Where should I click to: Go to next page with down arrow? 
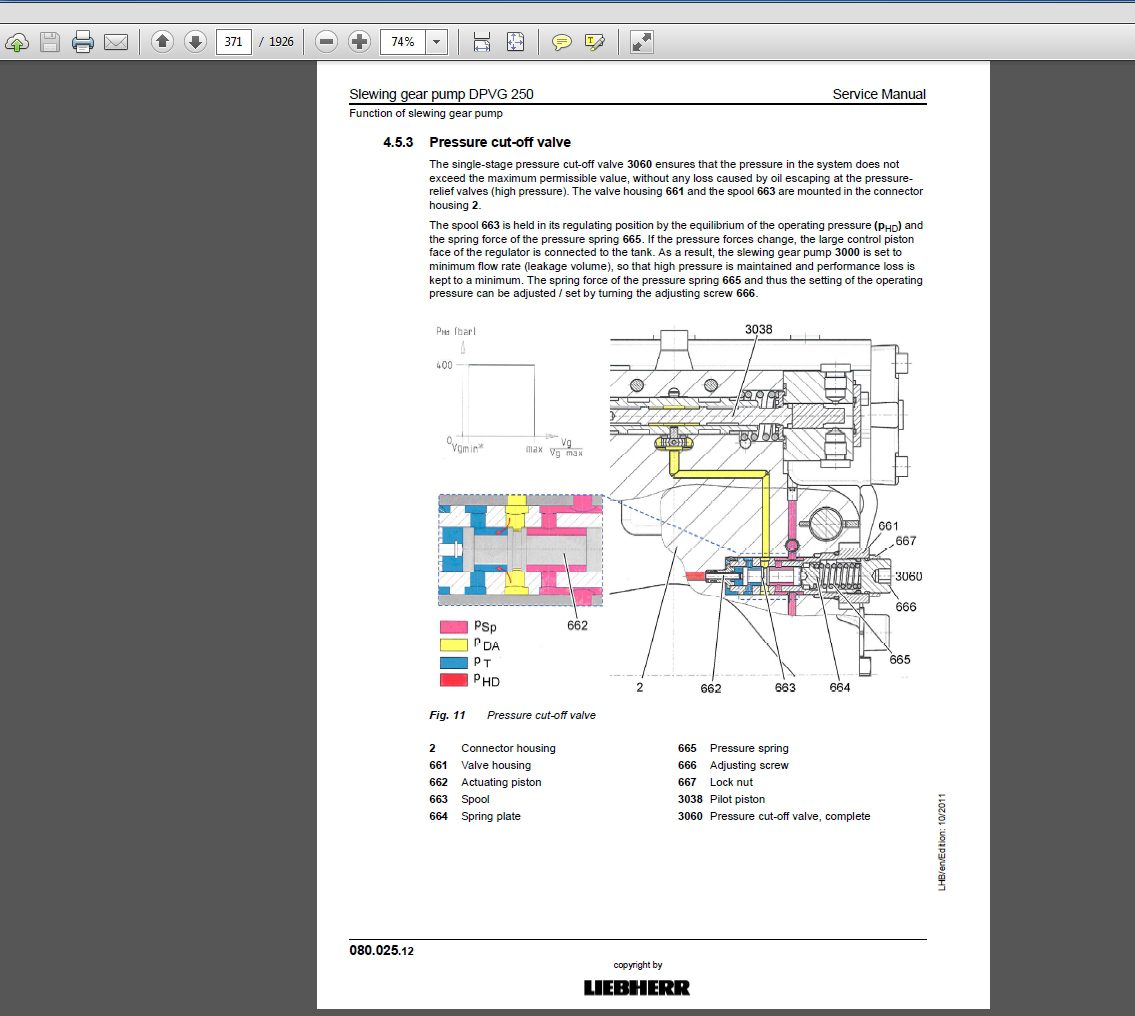(x=195, y=42)
